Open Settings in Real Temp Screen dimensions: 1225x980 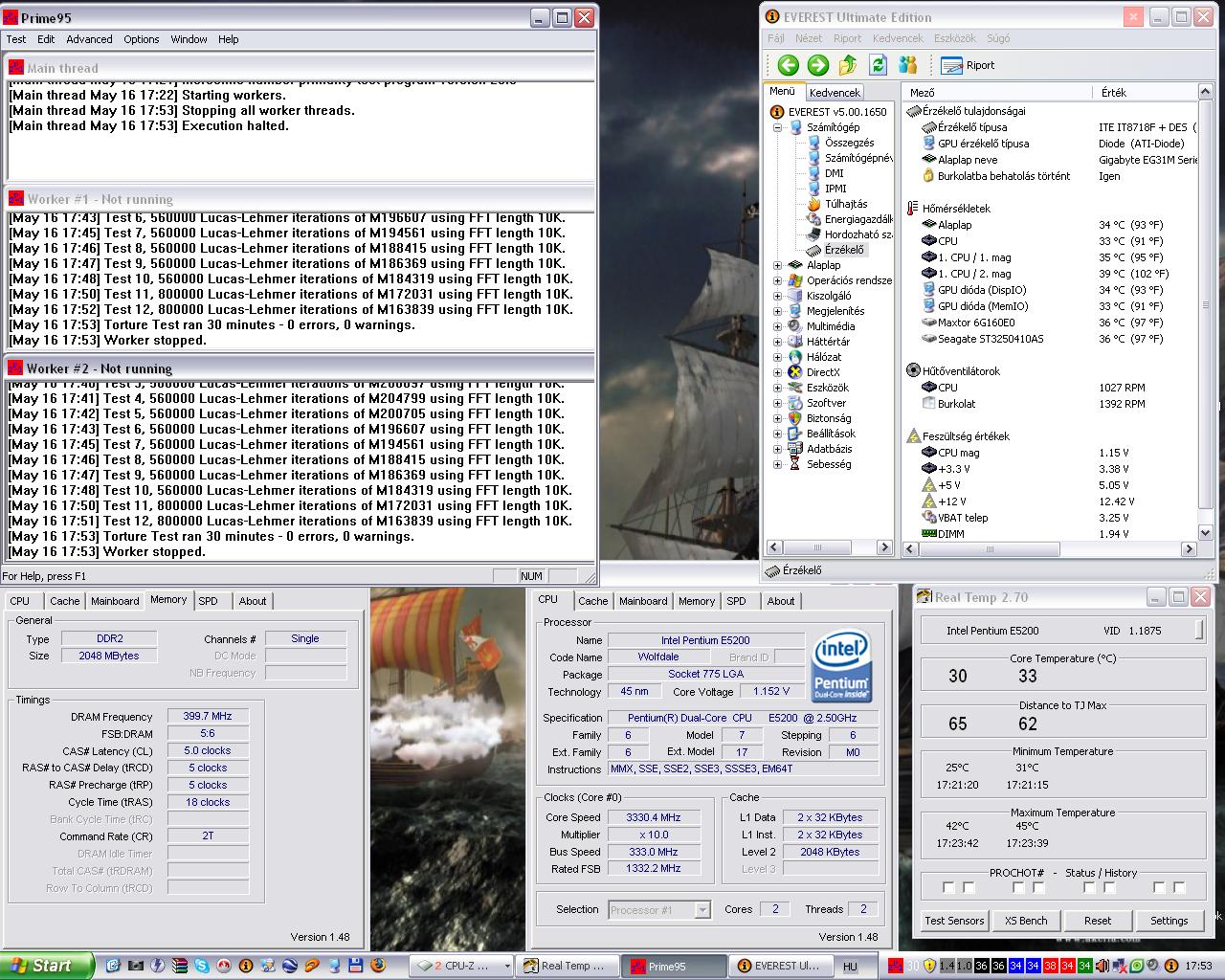coord(1169,921)
